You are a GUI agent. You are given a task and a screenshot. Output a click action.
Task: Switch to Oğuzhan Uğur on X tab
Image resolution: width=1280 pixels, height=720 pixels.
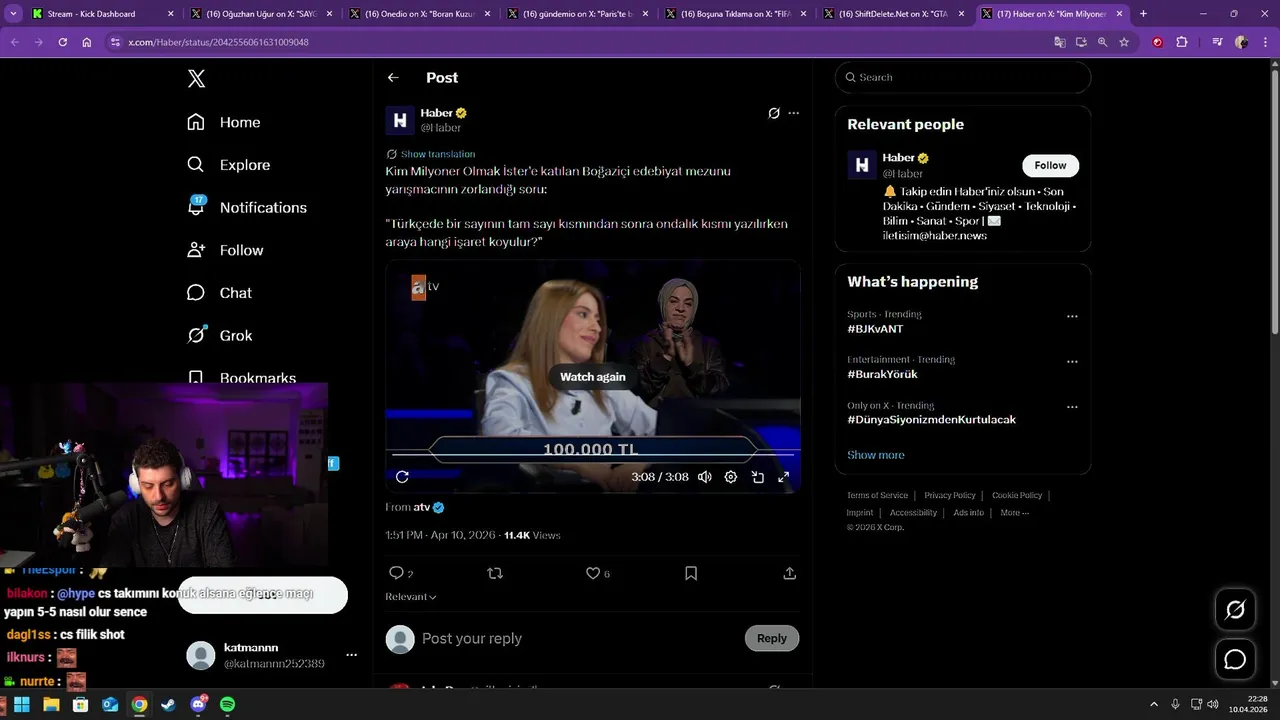tap(261, 14)
